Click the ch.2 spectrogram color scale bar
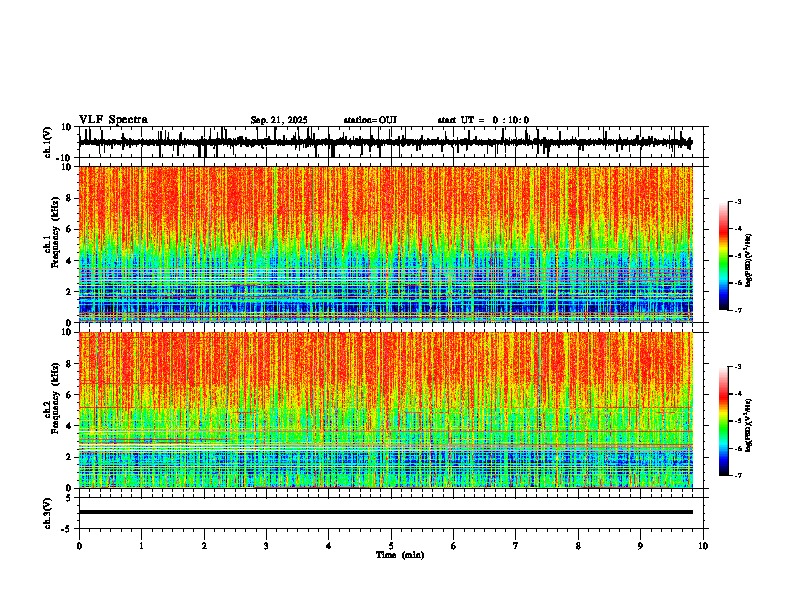Viewport: 792px width, 612px height. [724, 421]
